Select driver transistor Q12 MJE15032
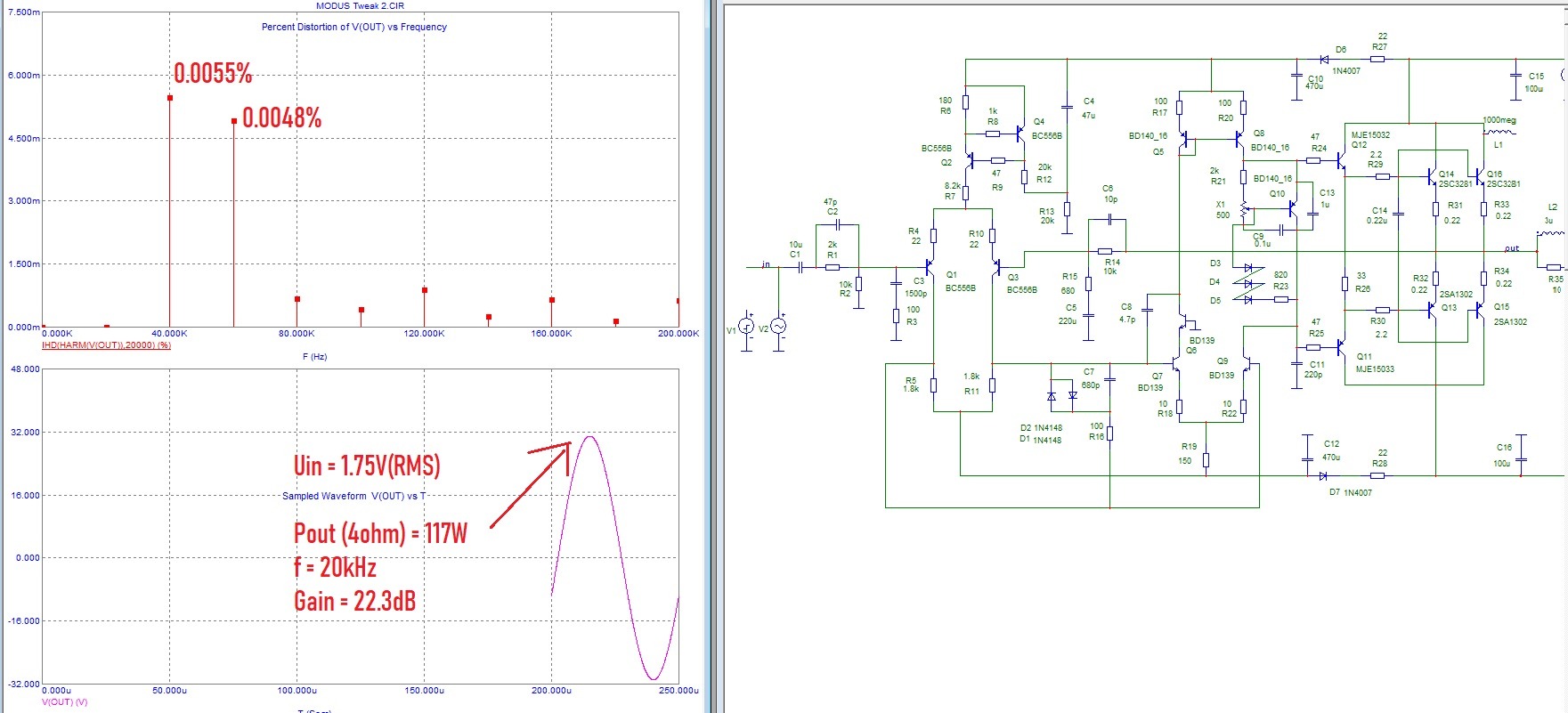Screen dimensions: 1568x713 (x=1341, y=161)
